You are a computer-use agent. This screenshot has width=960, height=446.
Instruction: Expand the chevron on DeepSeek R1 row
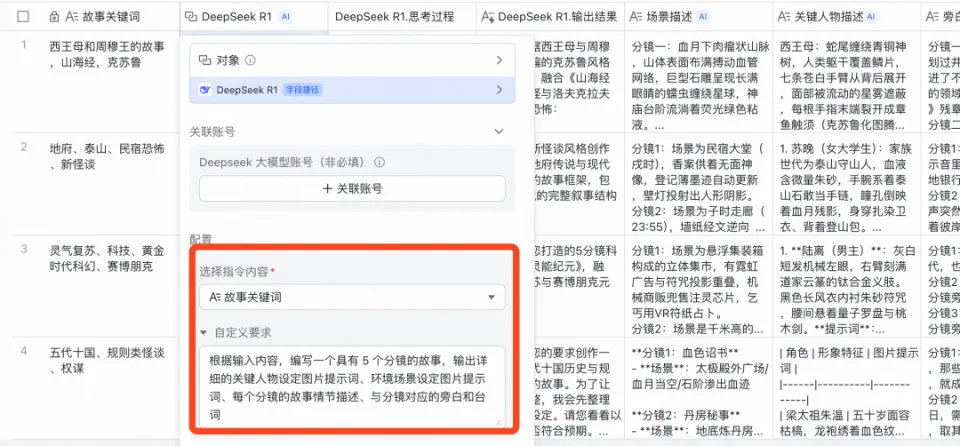pyautogui.click(x=499, y=90)
